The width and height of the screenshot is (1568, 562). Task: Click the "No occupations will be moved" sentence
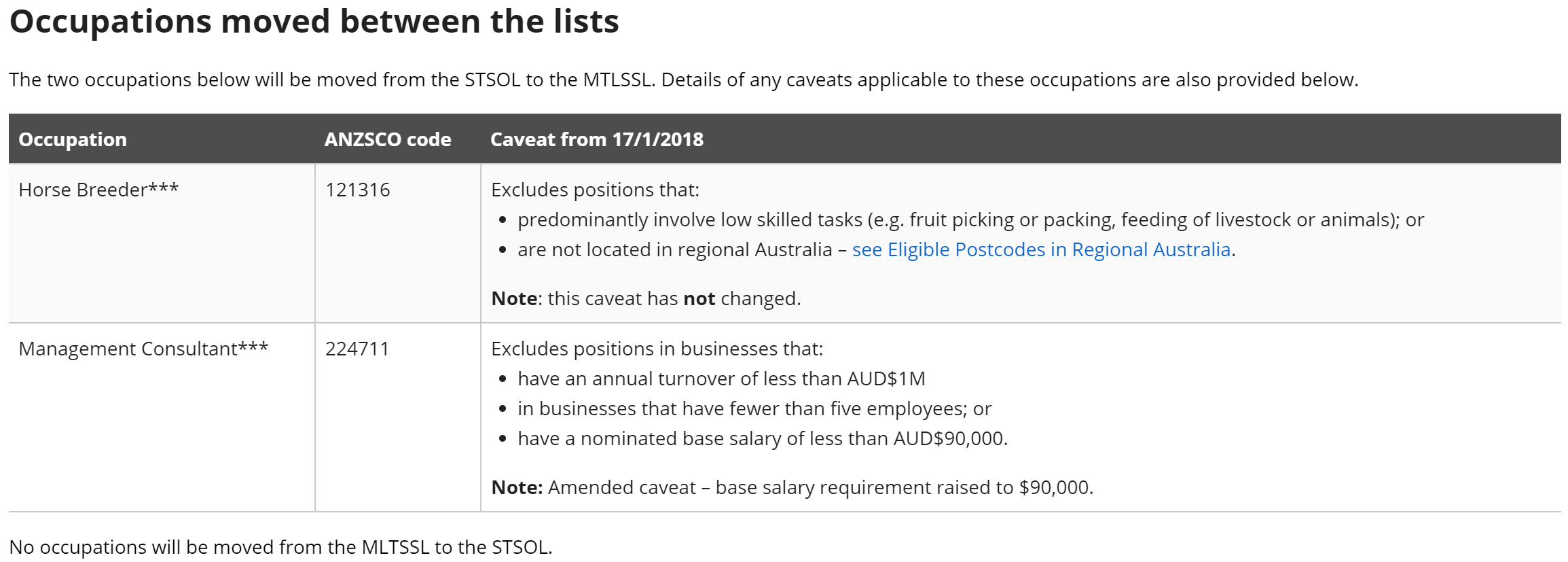280,547
